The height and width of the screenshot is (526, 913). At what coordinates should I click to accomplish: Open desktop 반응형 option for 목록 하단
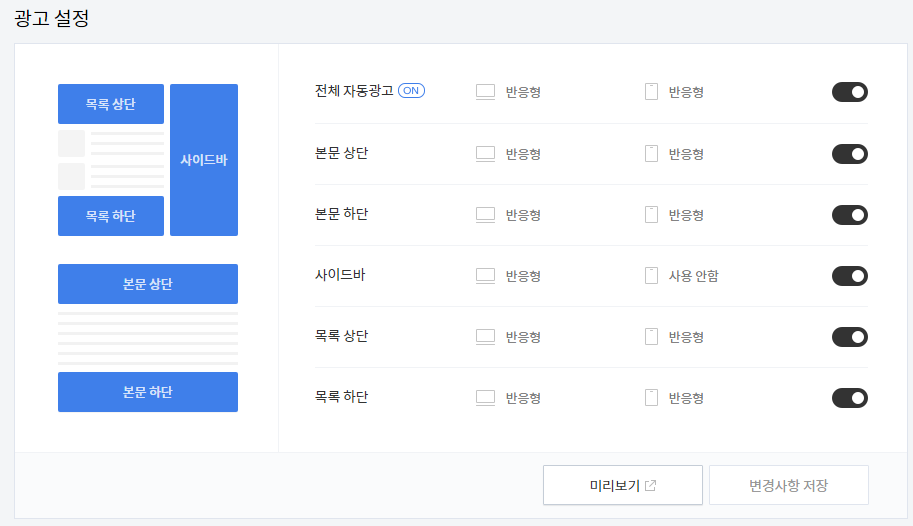click(x=523, y=398)
